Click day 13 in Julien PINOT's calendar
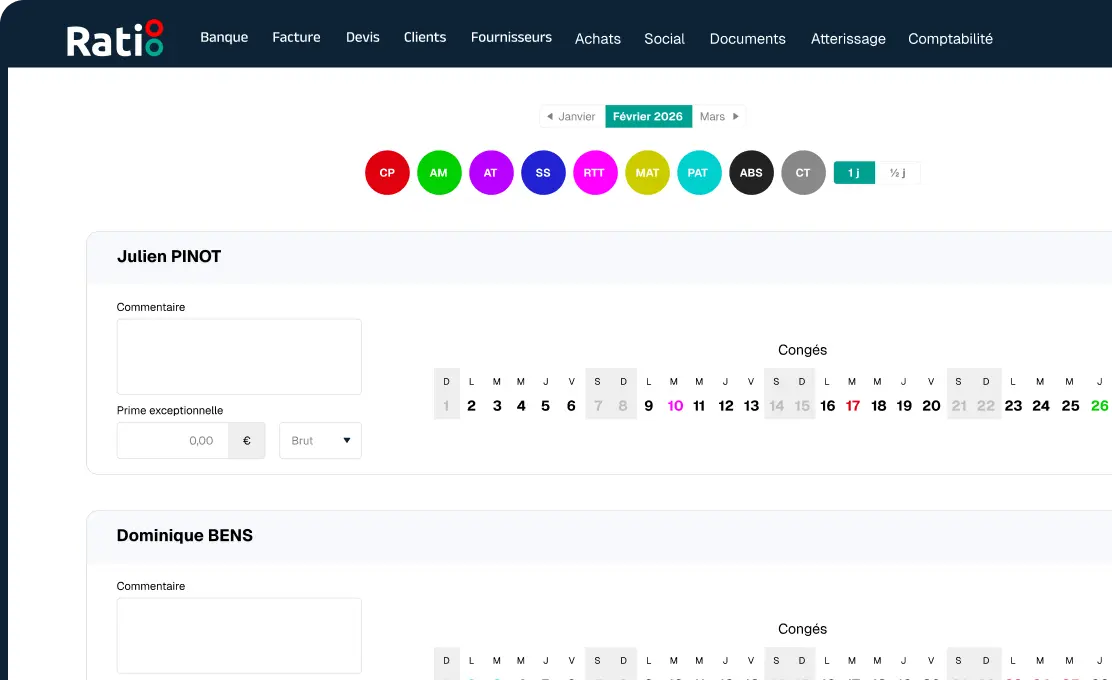The width and height of the screenshot is (1112, 680). coord(751,406)
